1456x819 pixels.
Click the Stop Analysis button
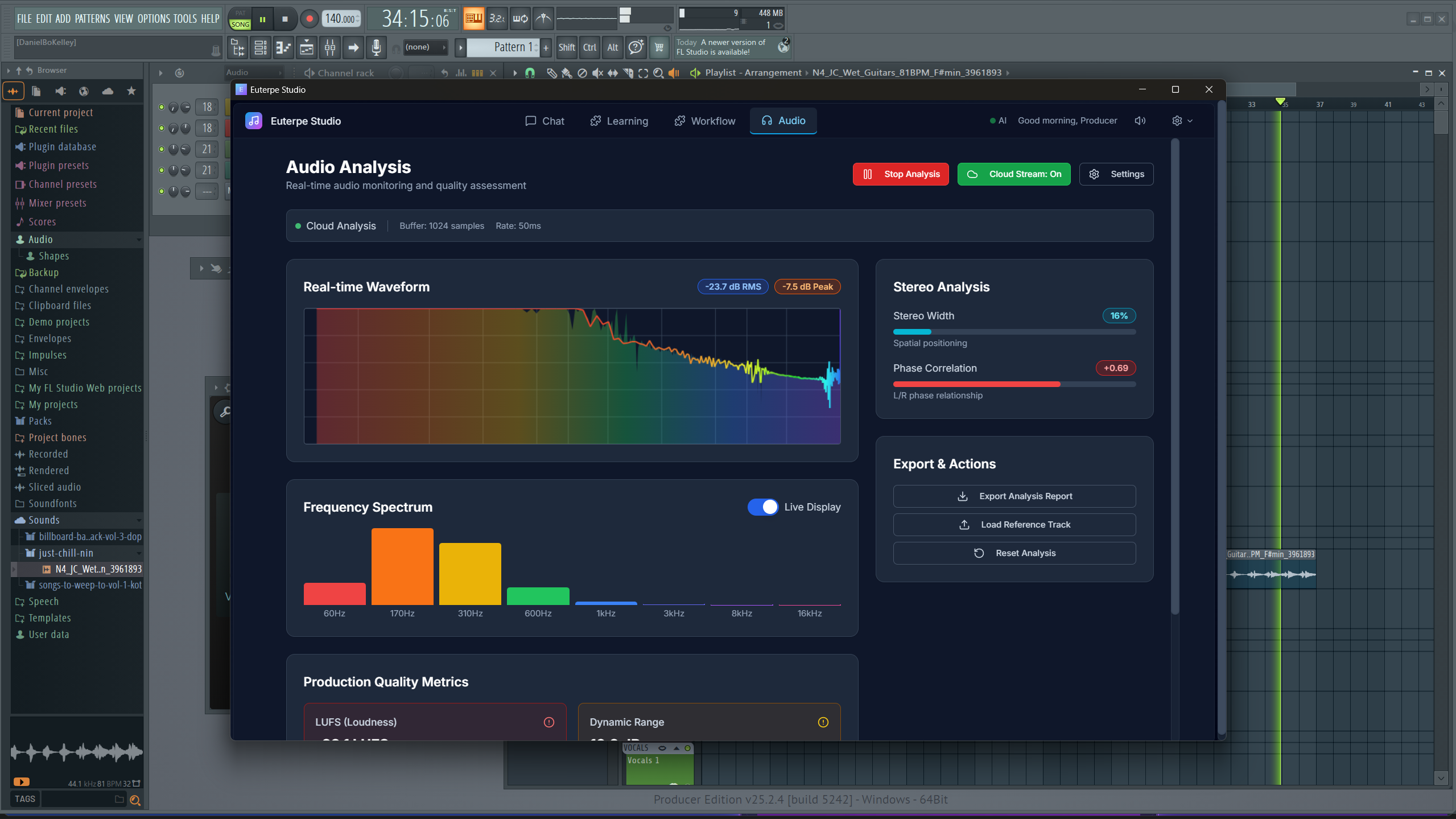(900, 174)
